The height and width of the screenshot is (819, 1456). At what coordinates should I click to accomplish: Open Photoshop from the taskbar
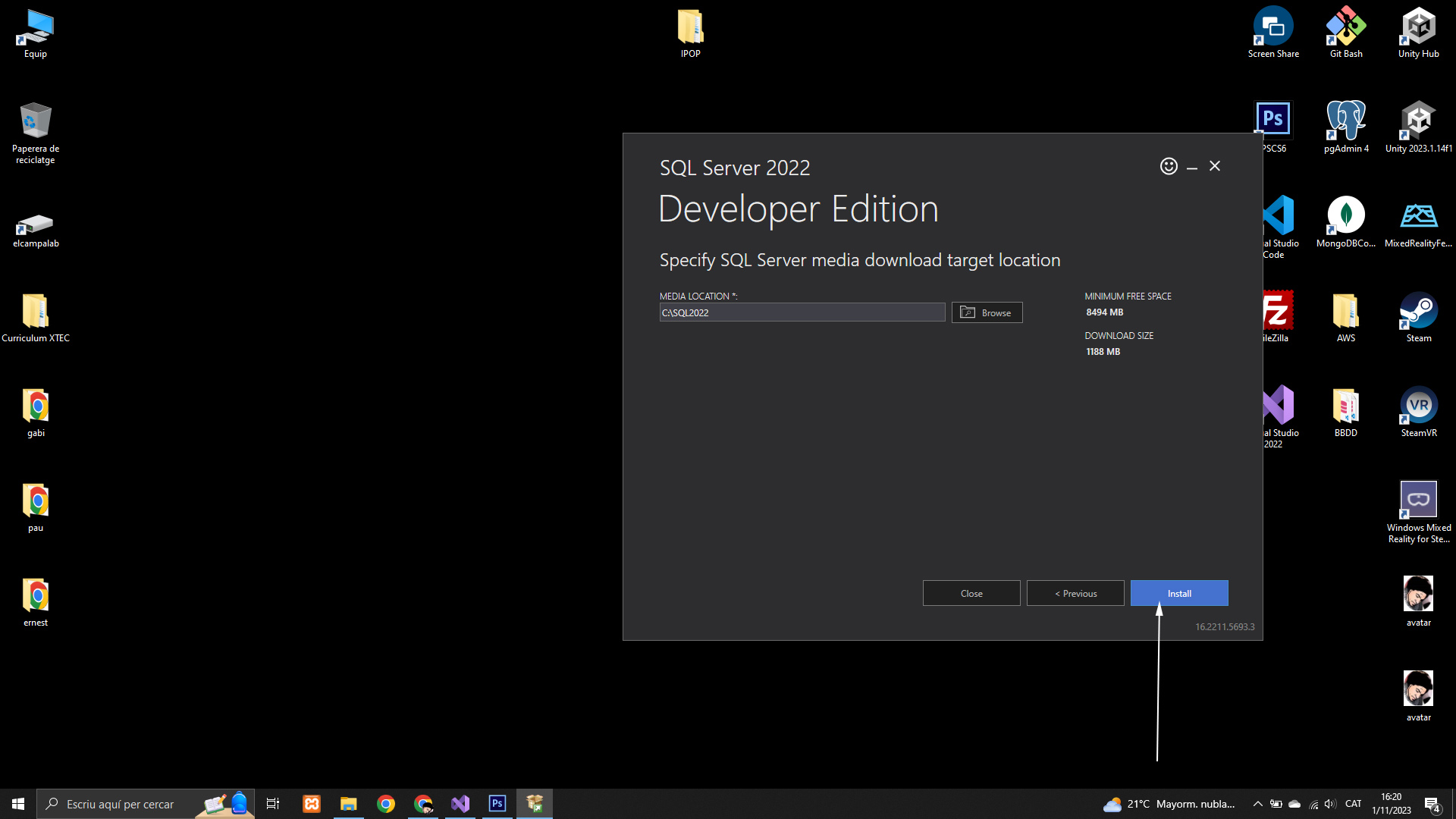[497, 804]
